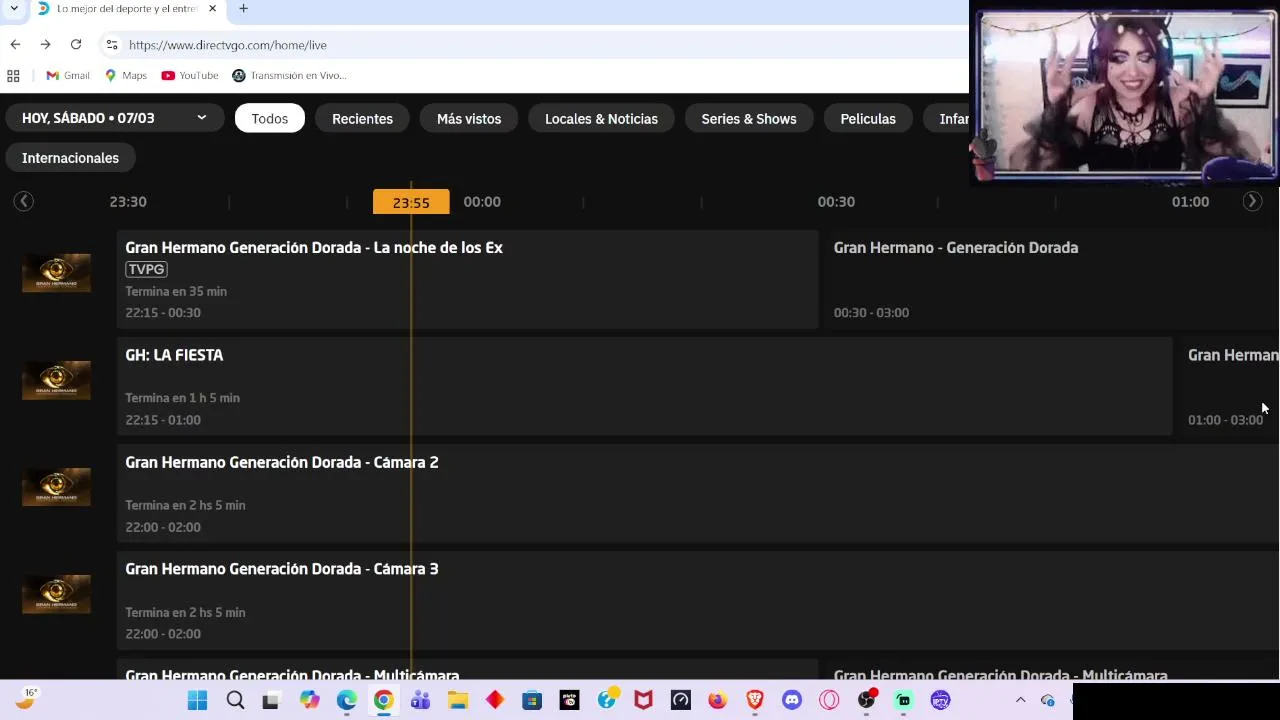The height and width of the screenshot is (720, 1280).
Task: Open the green chat app on taskbar
Action: 903,700
